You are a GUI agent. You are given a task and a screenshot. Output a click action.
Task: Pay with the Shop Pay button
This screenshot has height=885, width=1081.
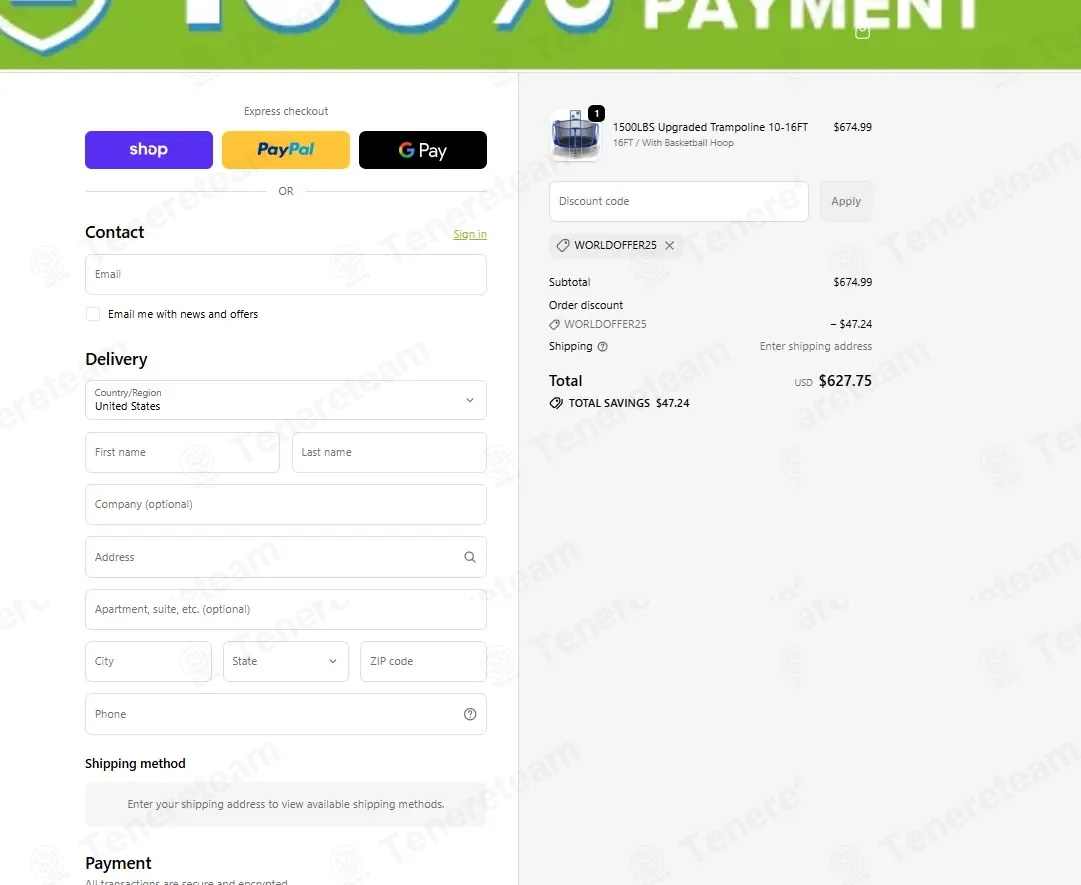[148, 150]
